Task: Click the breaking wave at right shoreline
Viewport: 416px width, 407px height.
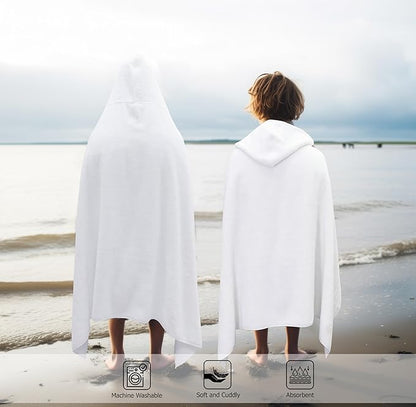Action: [377, 252]
